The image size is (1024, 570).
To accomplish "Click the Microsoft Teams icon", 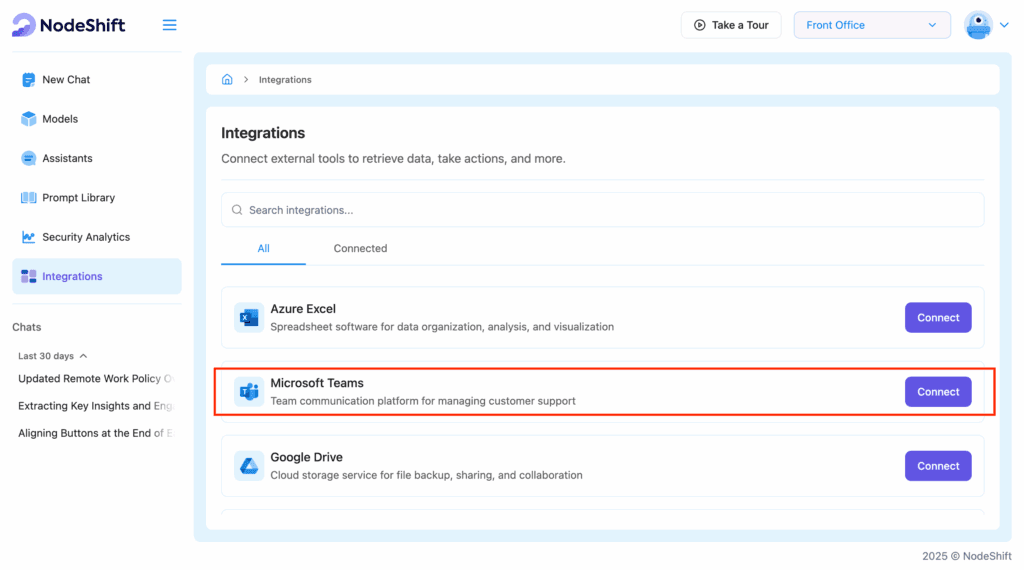I will tap(247, 392).
